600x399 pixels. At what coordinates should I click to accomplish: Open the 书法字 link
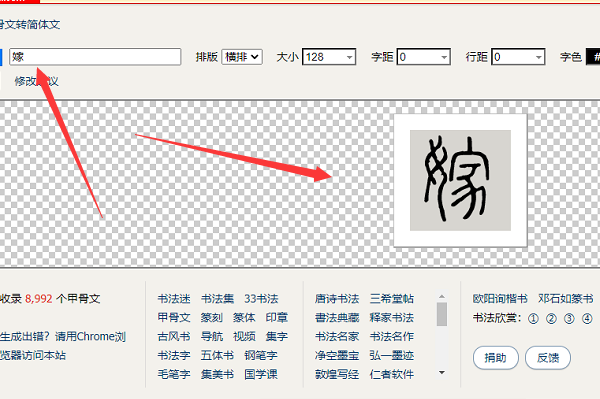(x=174, y=355)
